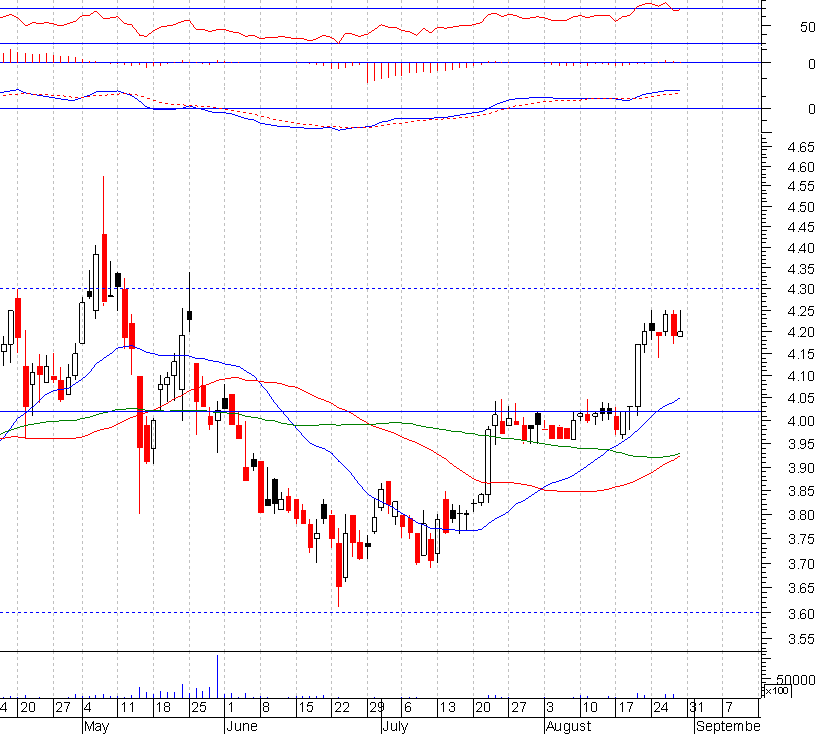Select the 4.55 price level label

click(x=801, y=187)
